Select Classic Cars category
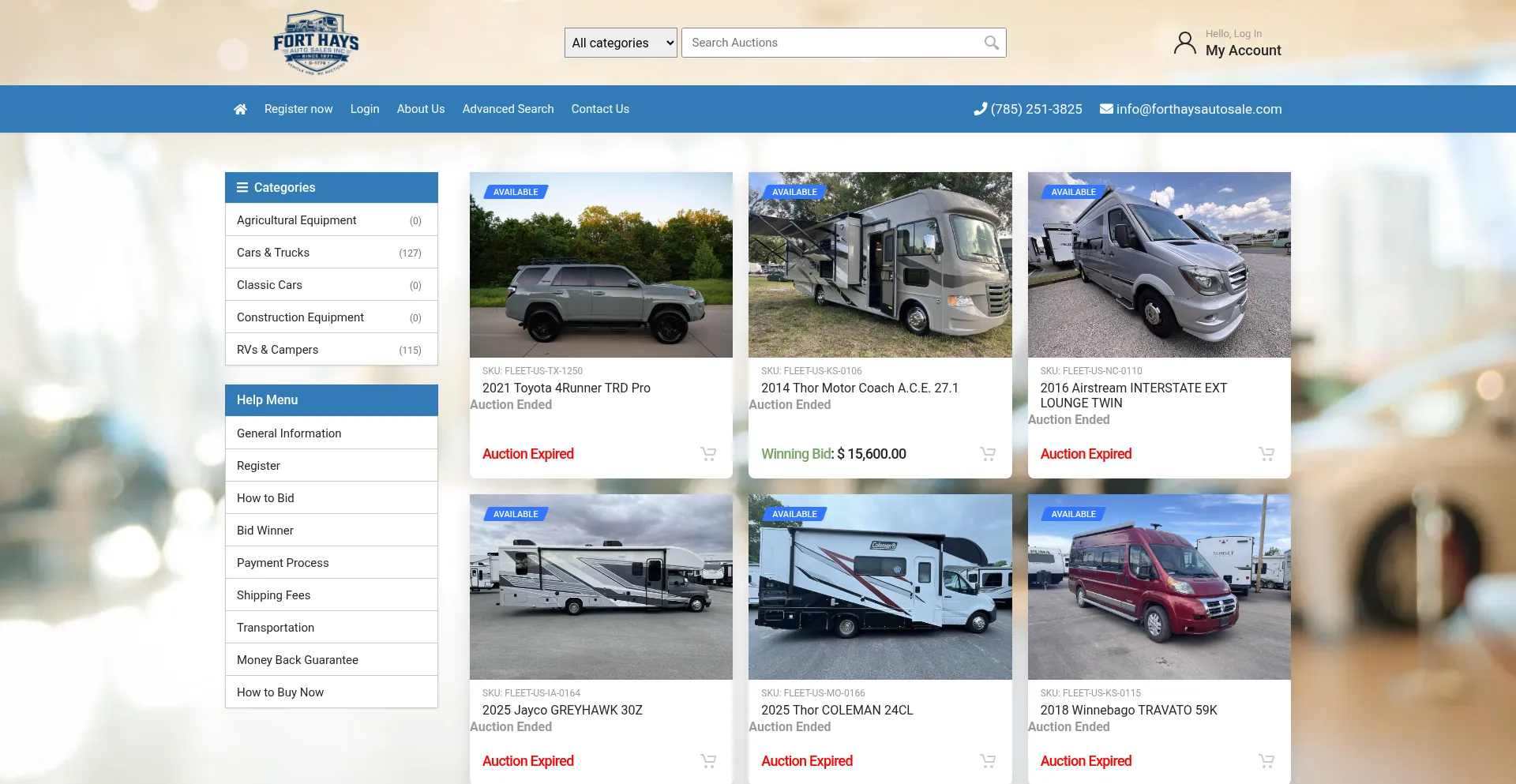This screenshot has height=784, width=1516. [332, 285]
